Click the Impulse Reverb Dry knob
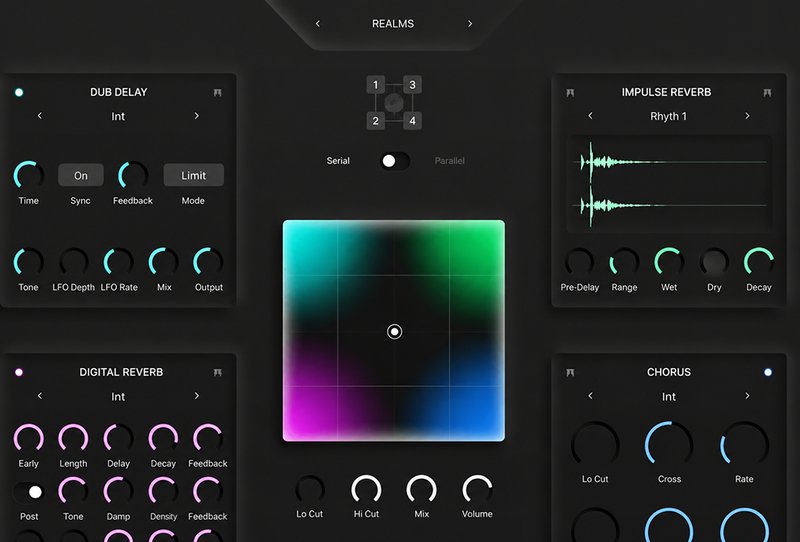 [x=714, y=262]
